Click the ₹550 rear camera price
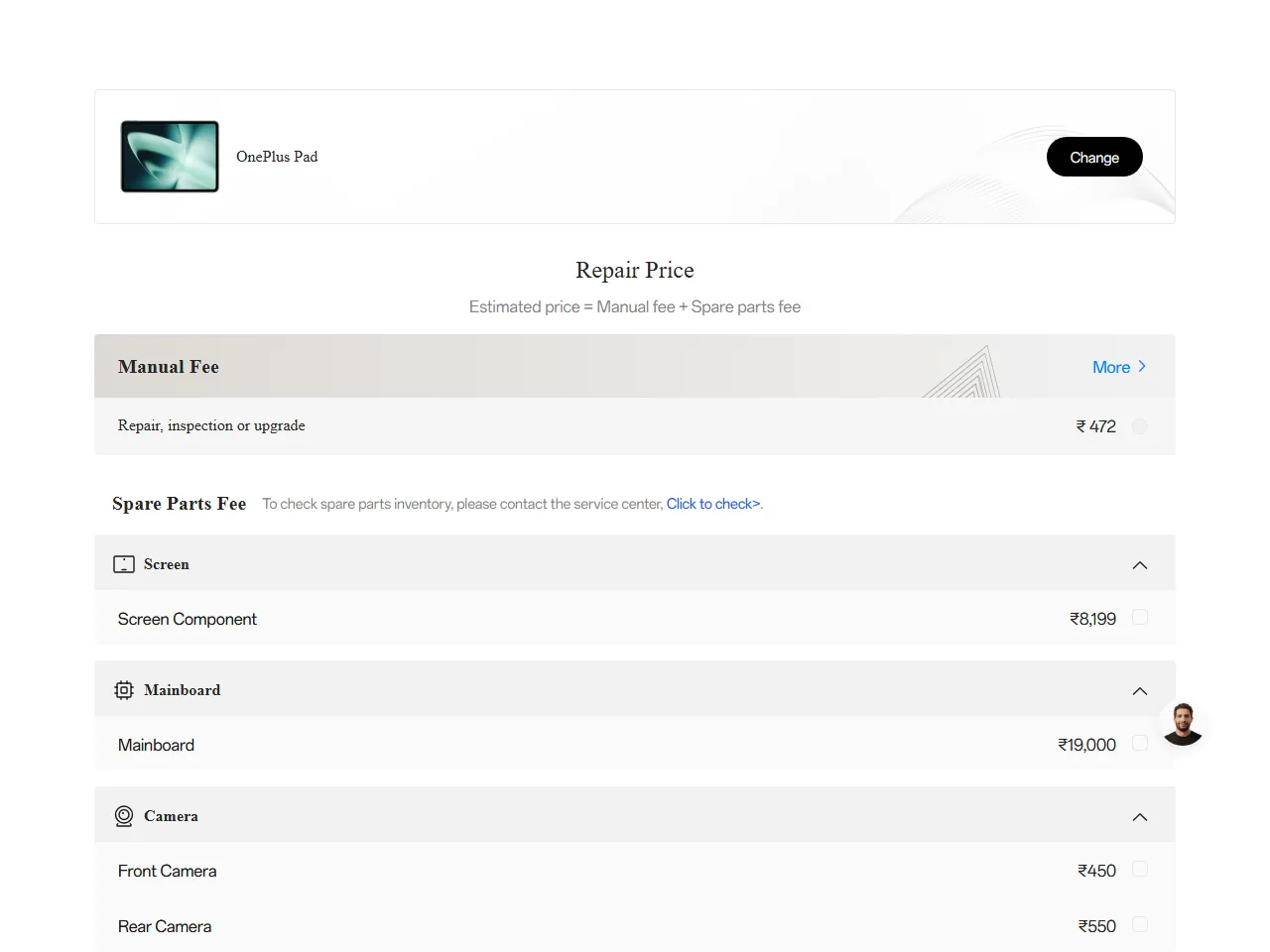Image resolution: width=1270 pixels, height=952 pixels. coord(1097,926)
